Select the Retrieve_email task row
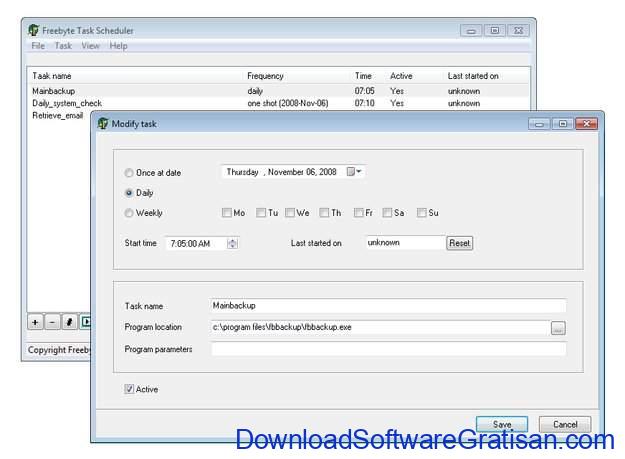625x459 pixels. pos(58,116)
